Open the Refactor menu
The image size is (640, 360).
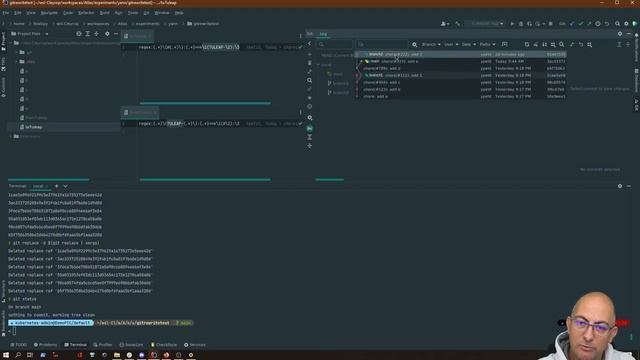pyautogui.click(x=86, y=13)
